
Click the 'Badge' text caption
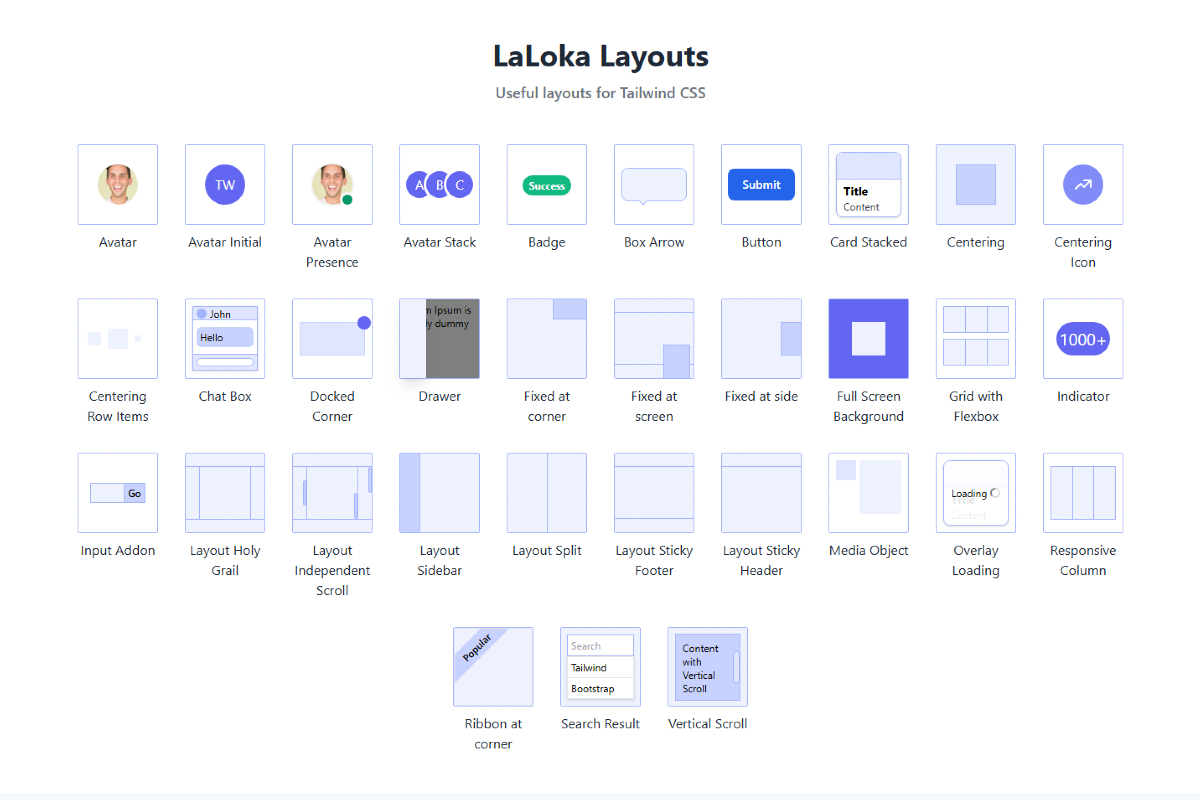coord(547,242)
